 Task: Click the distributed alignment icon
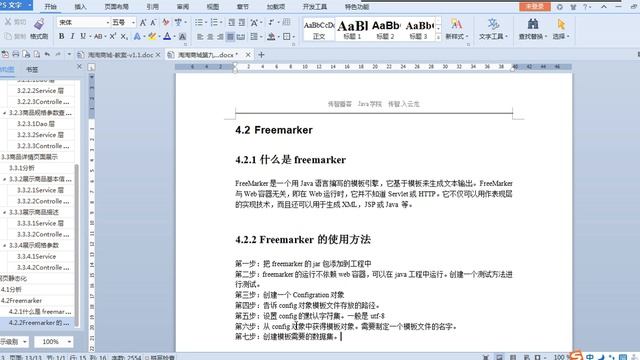click(x=241, y=37)
